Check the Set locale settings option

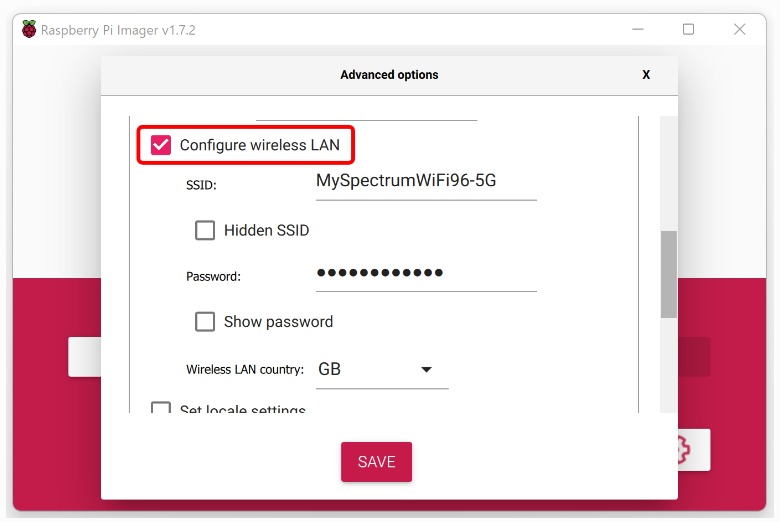161,409
